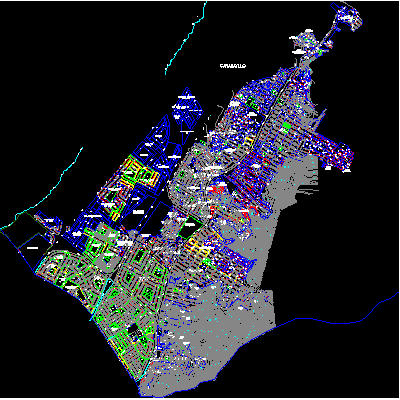Click the small blue parcel cluster on the west edge

[50, 224]
